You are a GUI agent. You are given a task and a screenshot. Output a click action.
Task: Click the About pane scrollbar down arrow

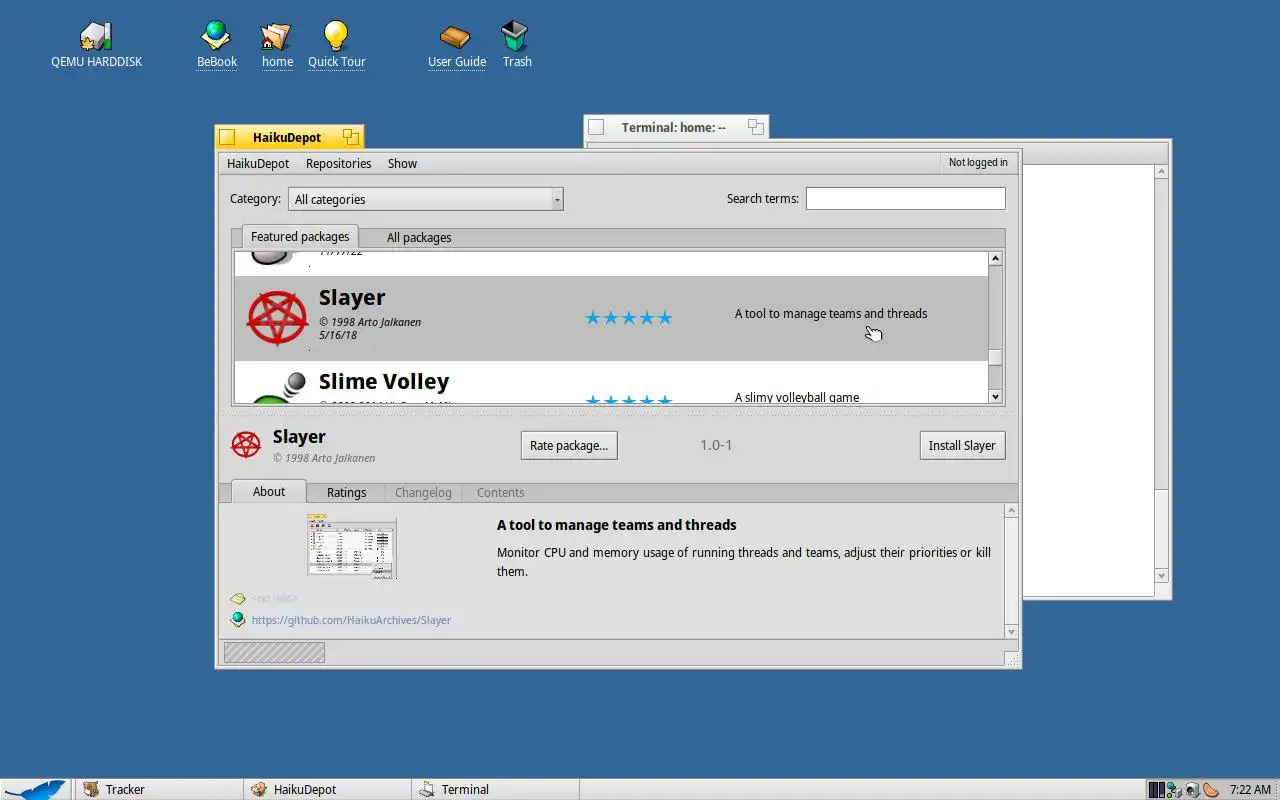click(x=1011, y=632)
